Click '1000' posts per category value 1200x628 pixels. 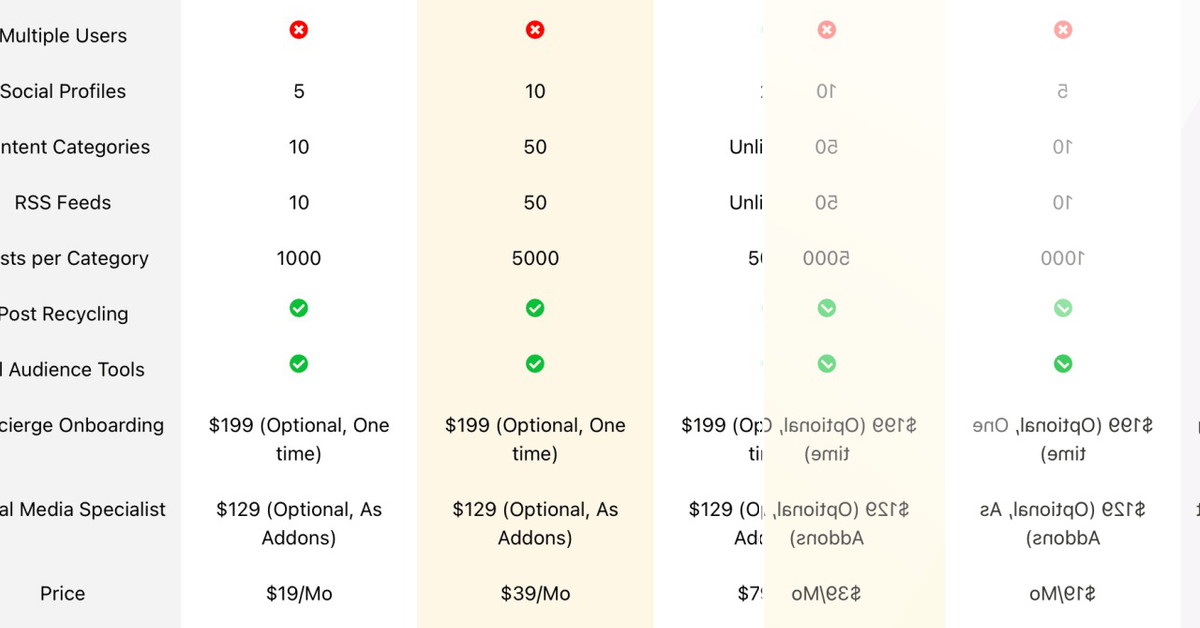coord(299,258)
